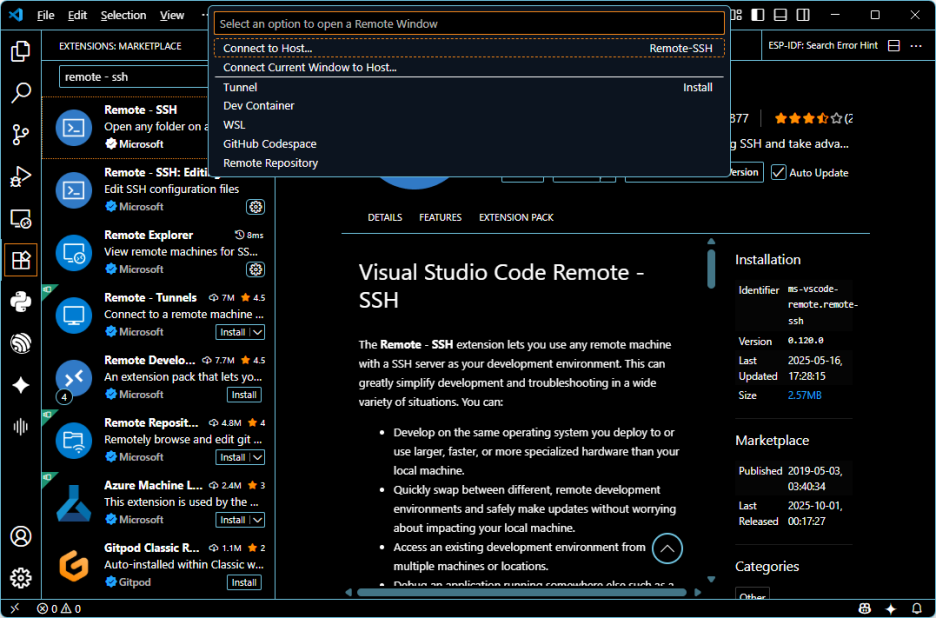Open the Copilot status bar icon
936x618 pixels.
point(864,608)
